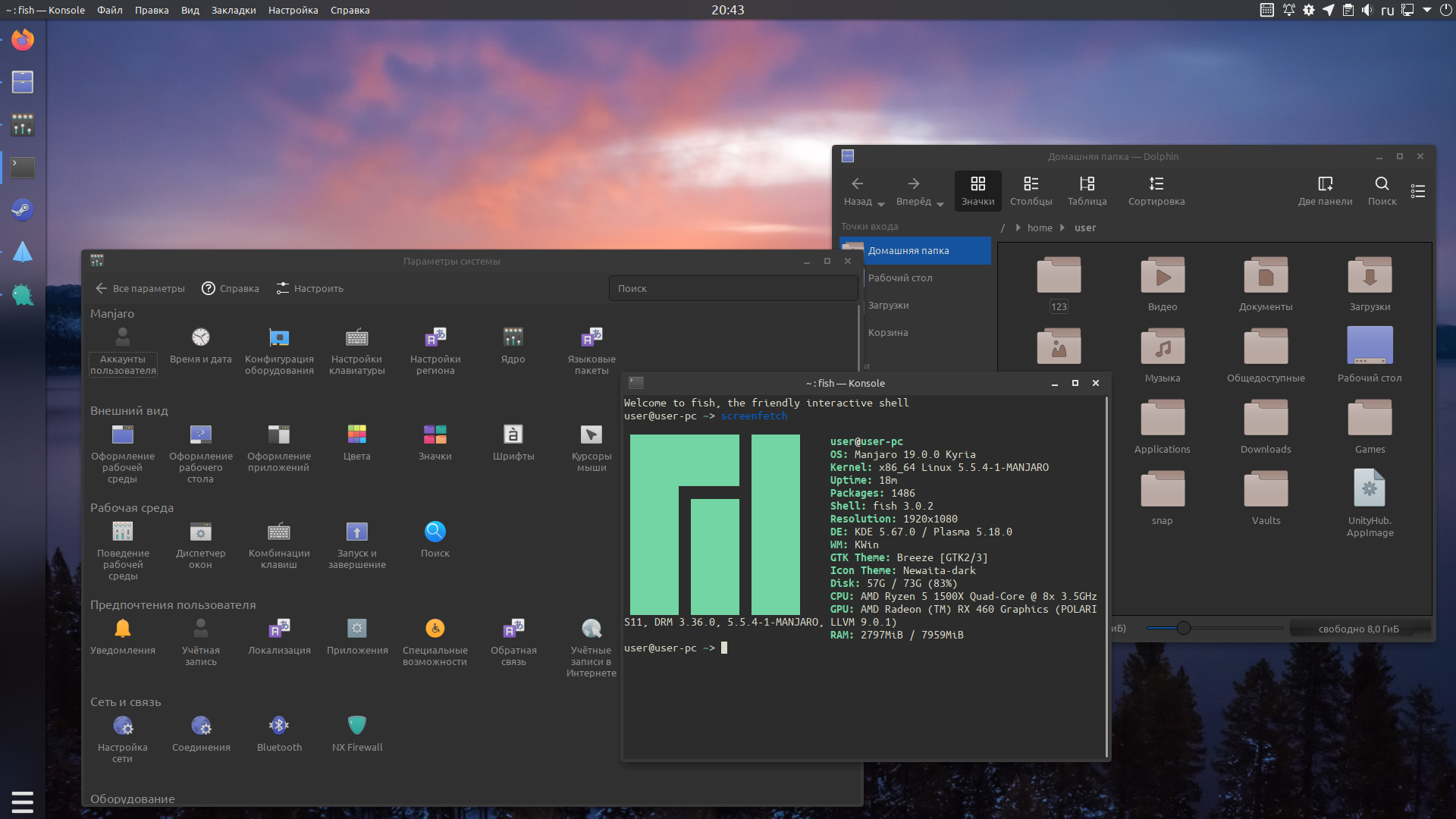
Task: Click the Konsole terminal prompt area
Action: tap(723, 648)
